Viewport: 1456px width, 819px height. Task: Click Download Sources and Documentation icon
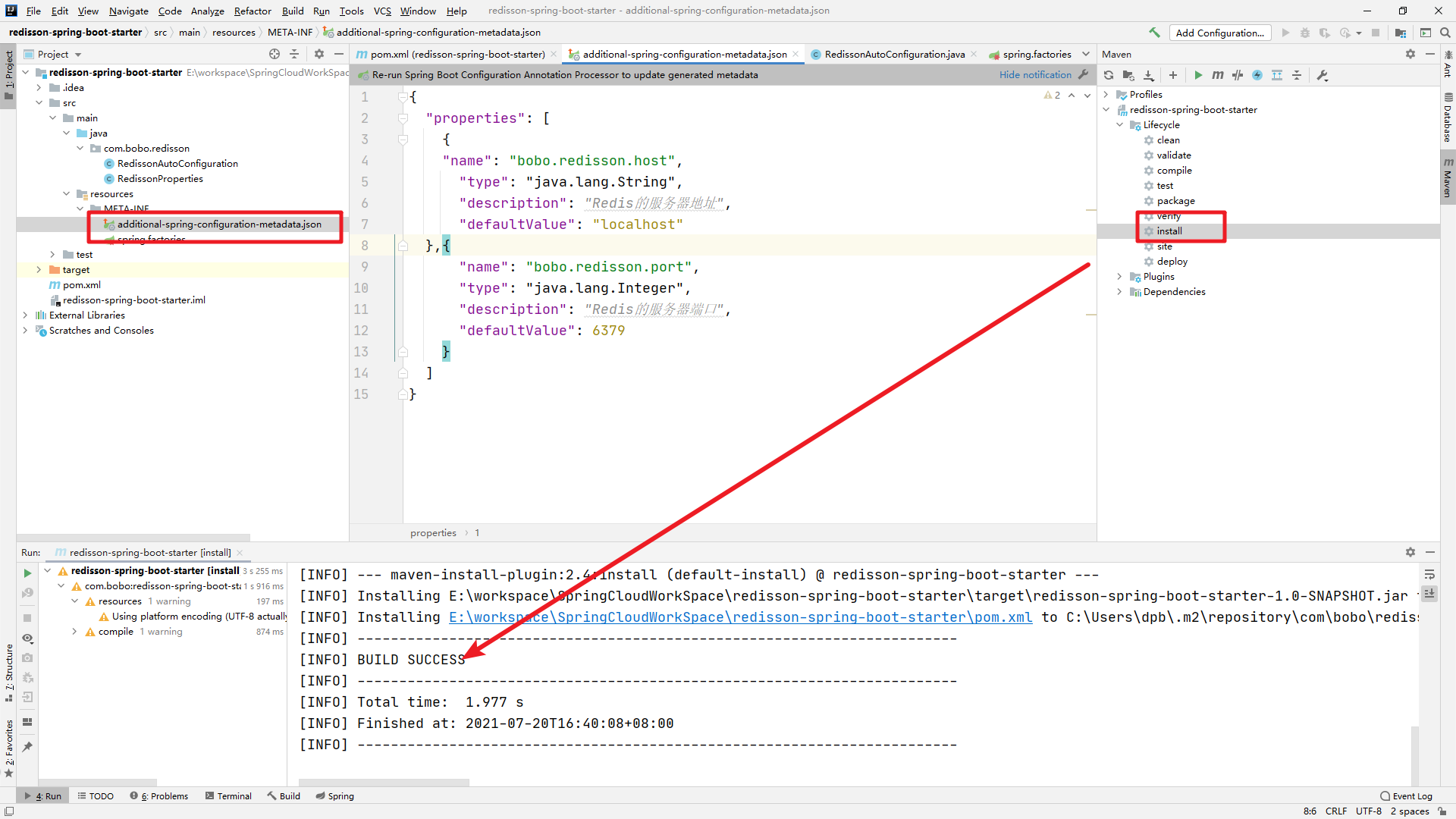pyautogui.click(x=1149, y=75)
